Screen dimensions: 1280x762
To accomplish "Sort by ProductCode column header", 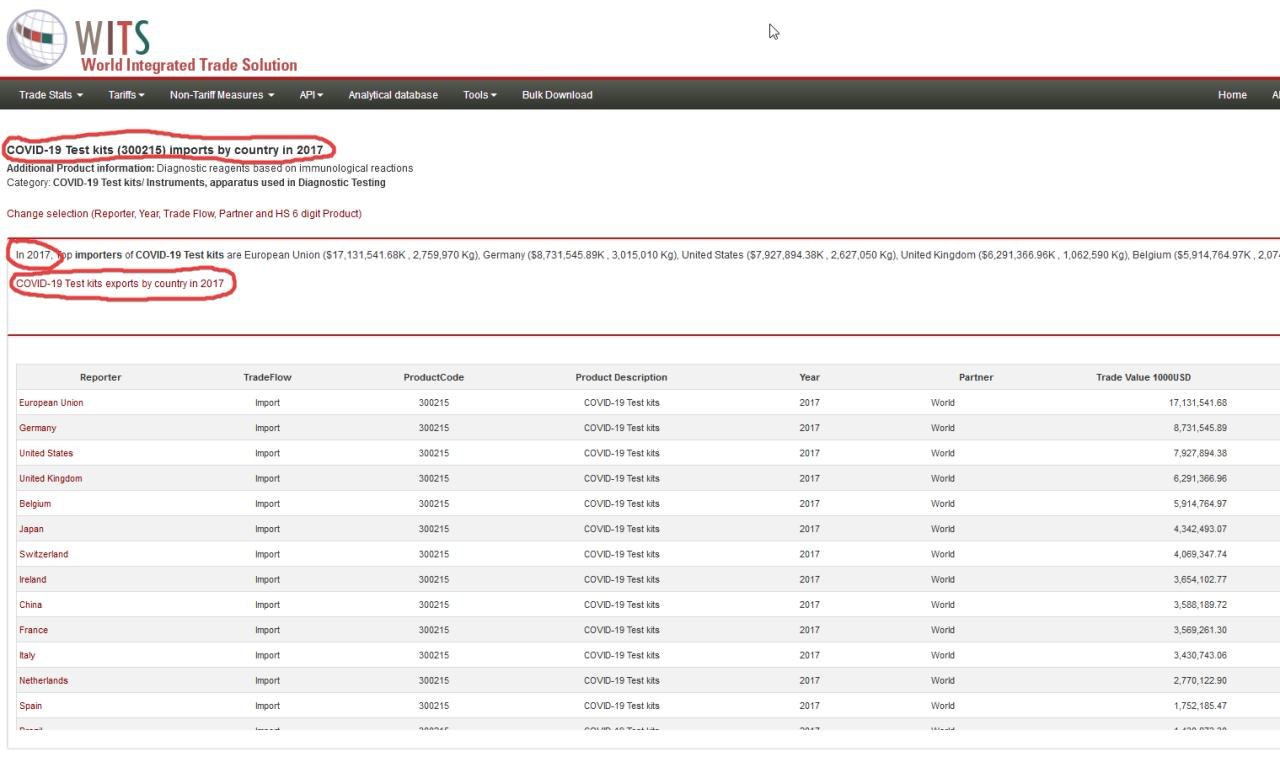I will click(433, 377).
